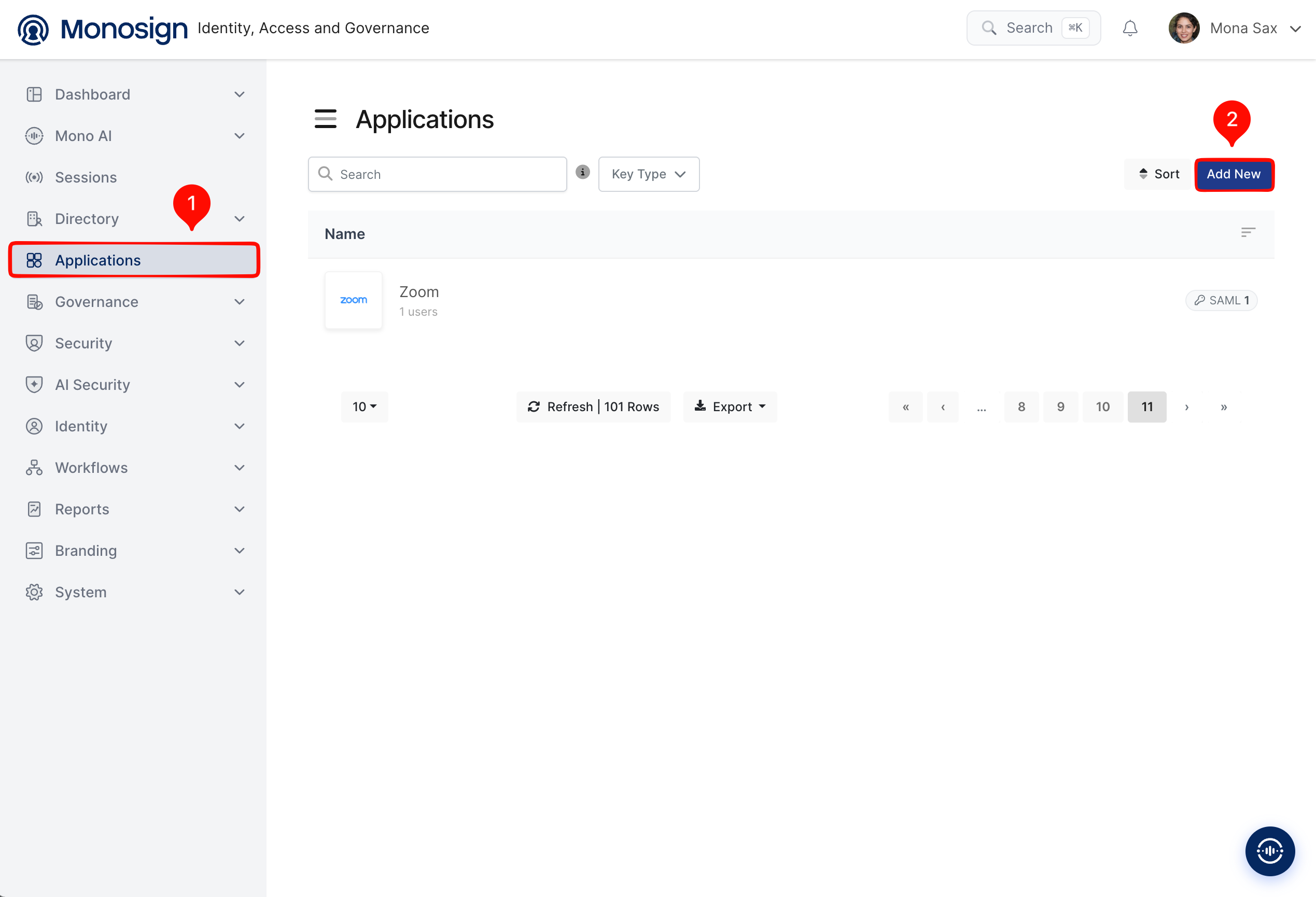Open the Key Type dropdown
The width and height of the screenshot is (1316, 897).
[648, 174]
